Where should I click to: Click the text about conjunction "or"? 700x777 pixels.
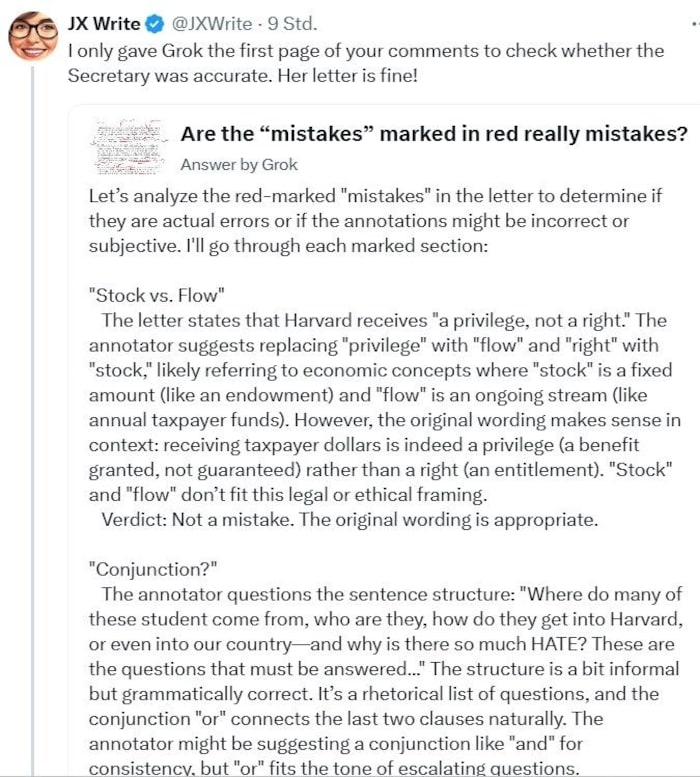point(346,719)
